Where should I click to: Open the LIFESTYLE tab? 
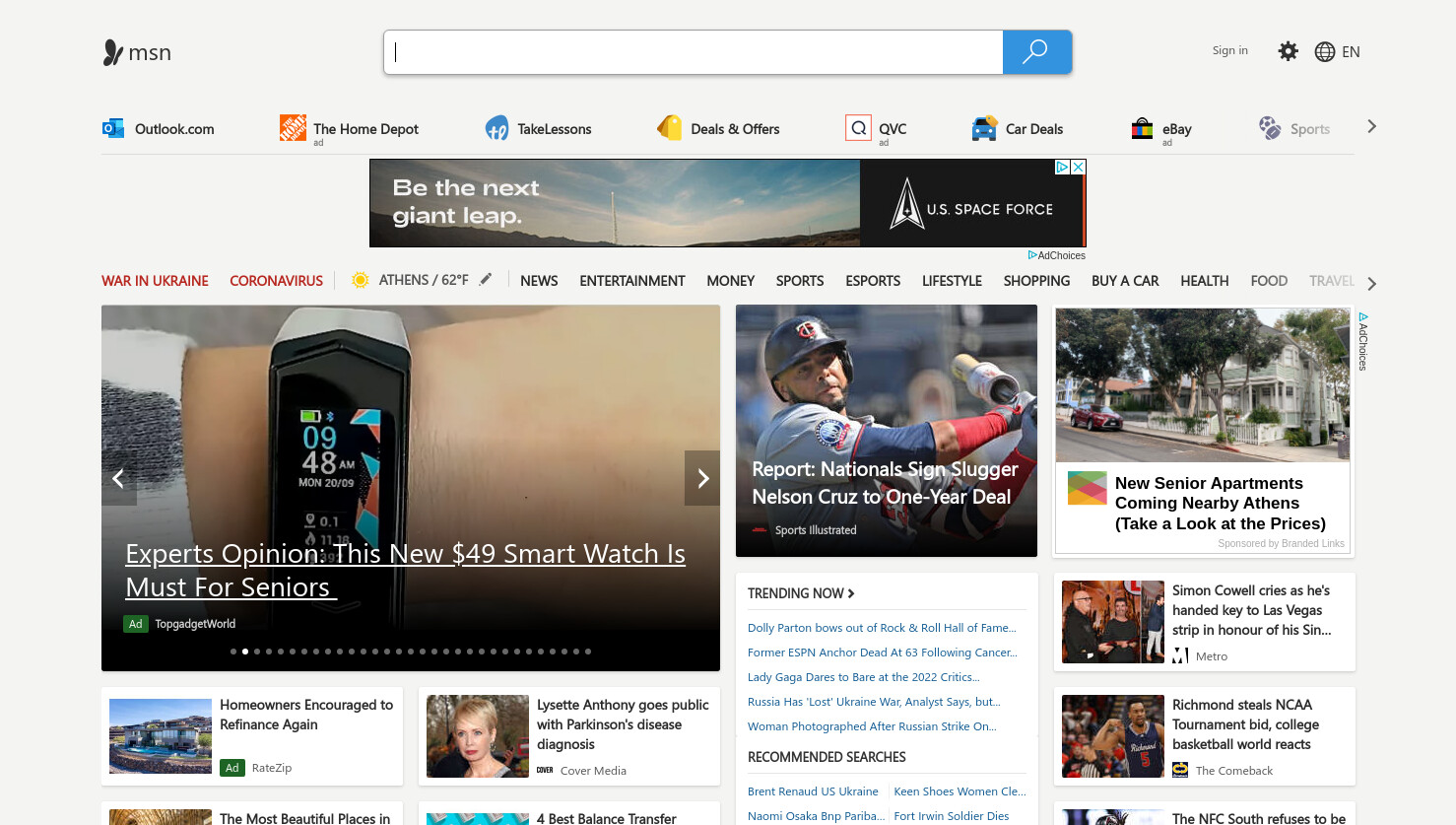pyautogui.click(x=952, y=281)
